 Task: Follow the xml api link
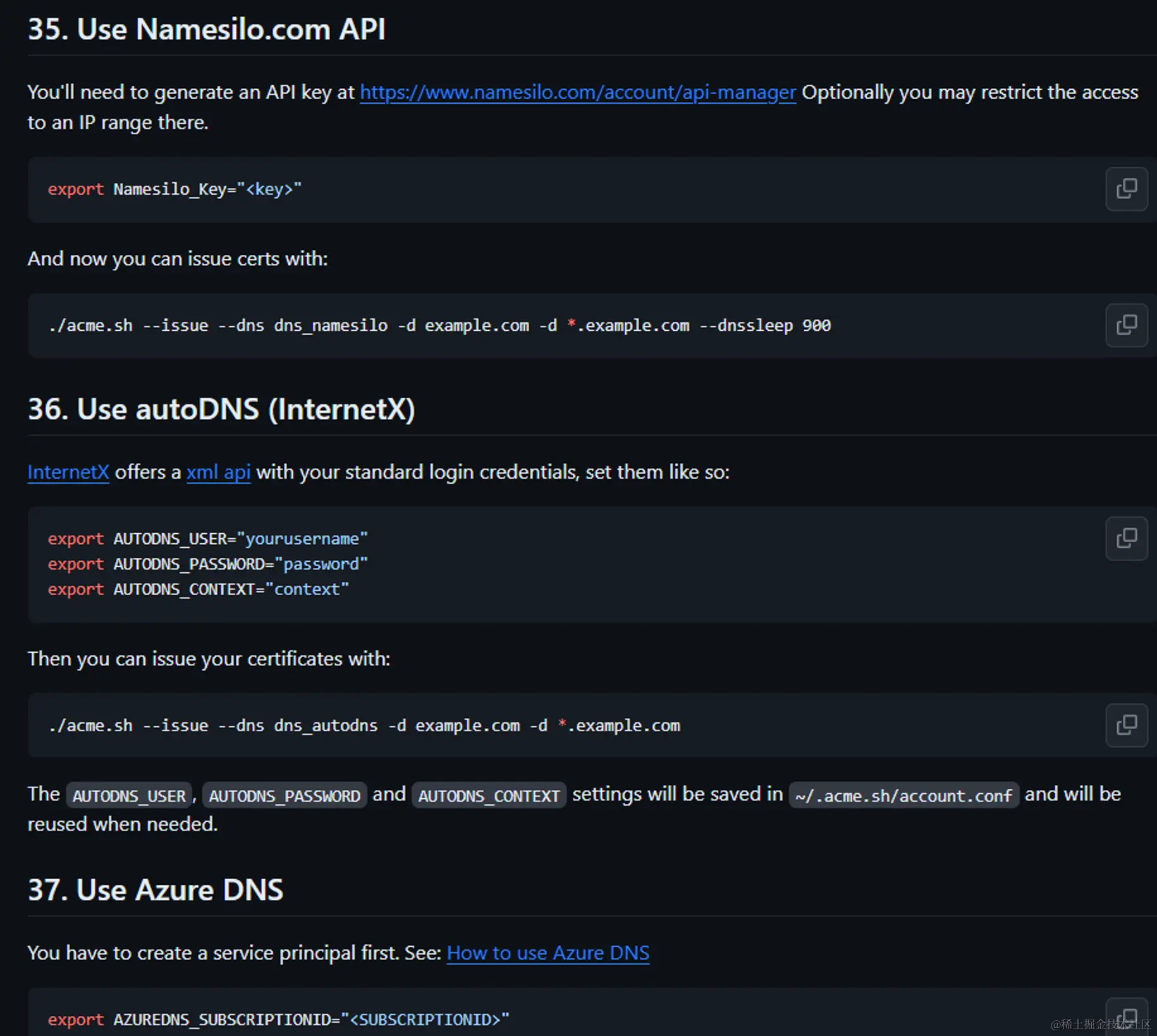pyautogui.click(x=218, y=472)
